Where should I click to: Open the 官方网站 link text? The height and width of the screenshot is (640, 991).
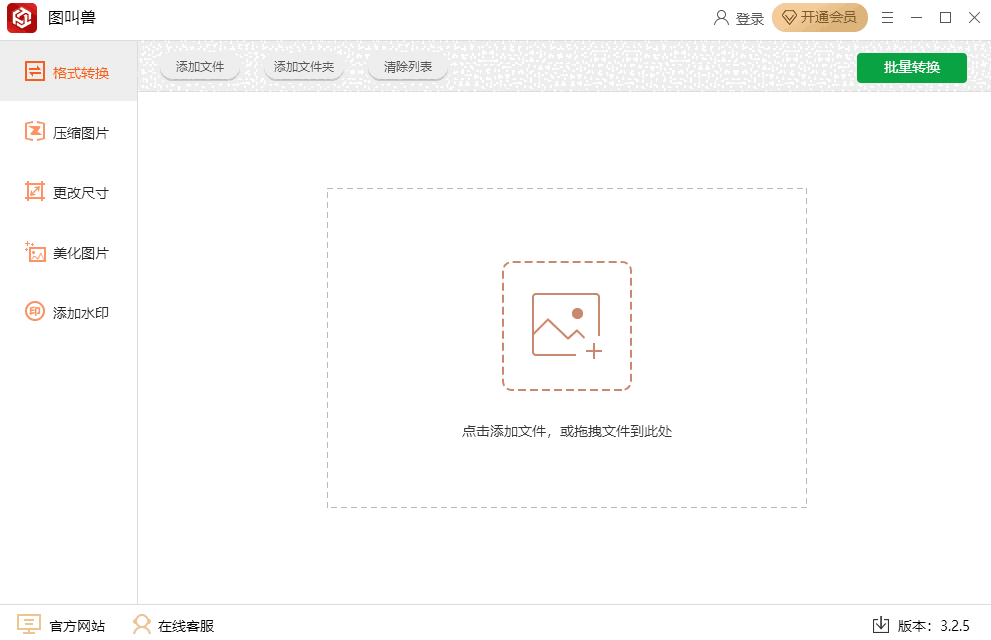[77, 626]
